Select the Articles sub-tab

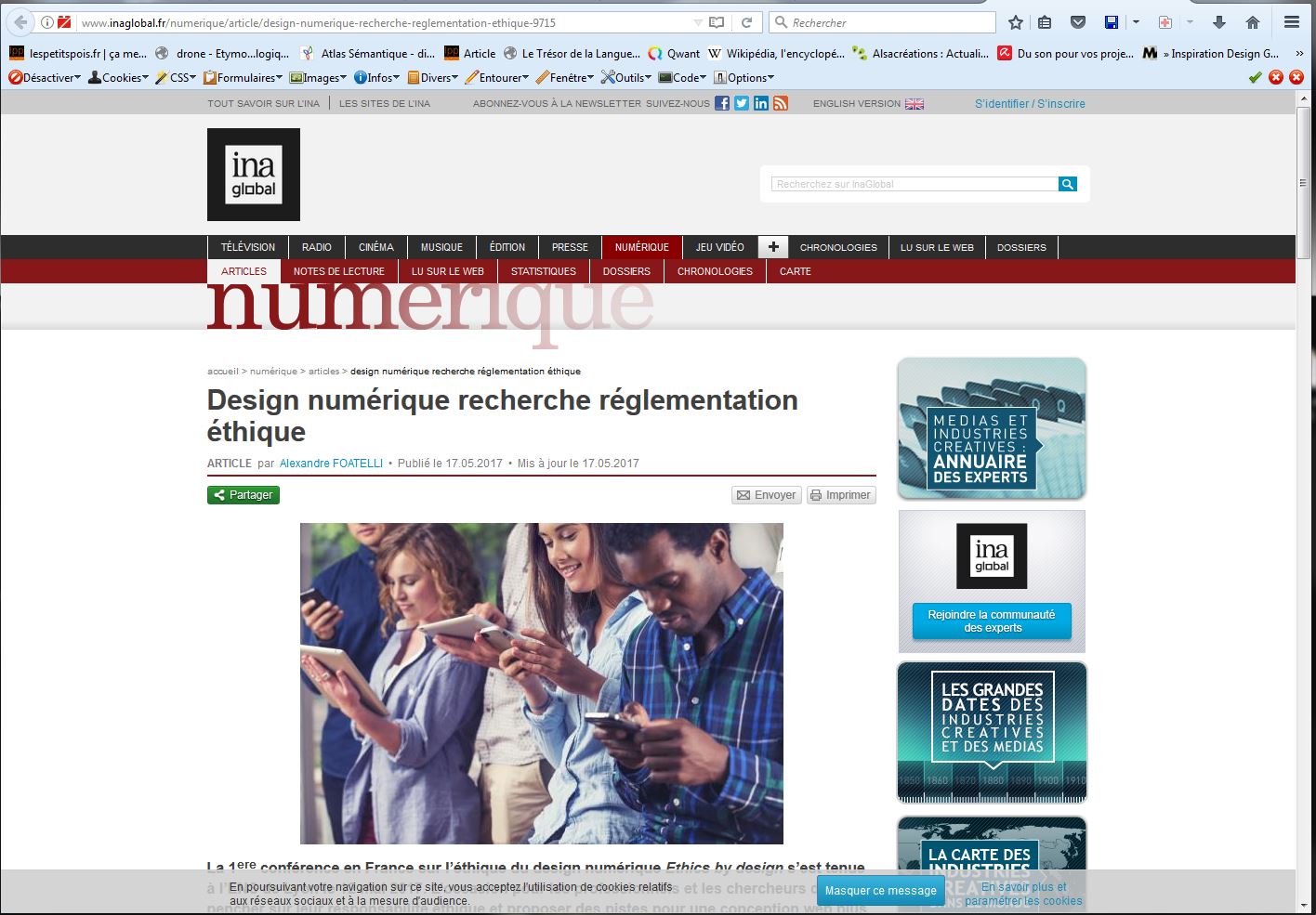[x=243, y=271]
